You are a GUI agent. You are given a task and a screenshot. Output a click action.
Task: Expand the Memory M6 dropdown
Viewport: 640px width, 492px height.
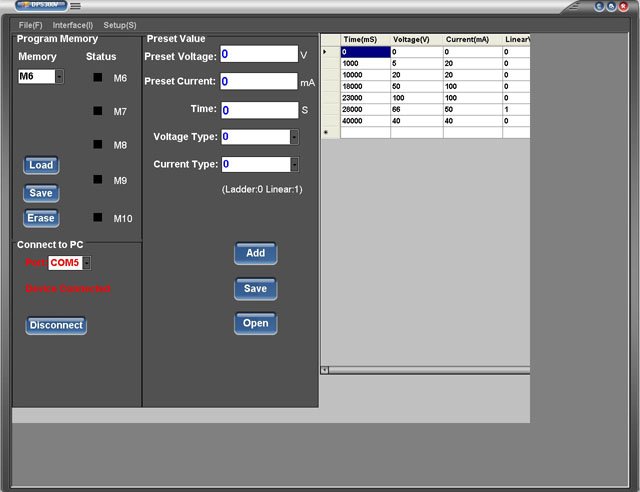pos(59,77)
